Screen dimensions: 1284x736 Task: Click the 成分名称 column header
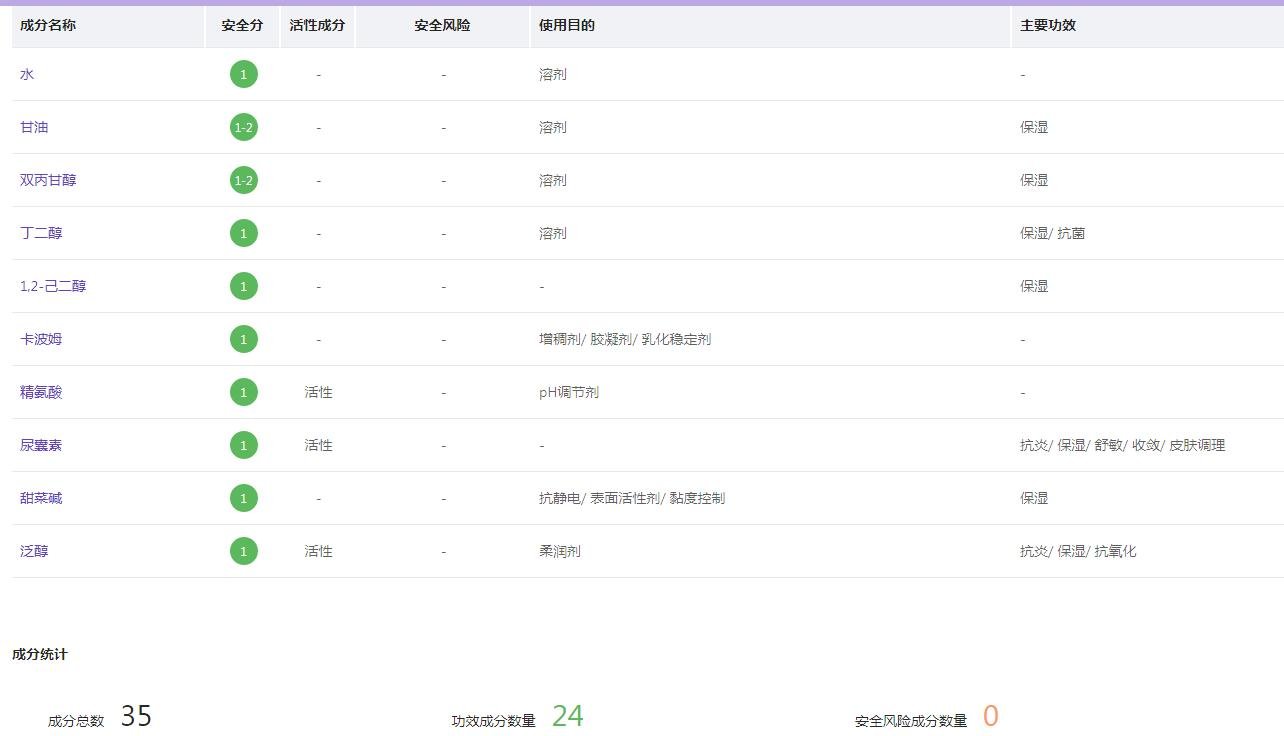click(x=48, y=25)
